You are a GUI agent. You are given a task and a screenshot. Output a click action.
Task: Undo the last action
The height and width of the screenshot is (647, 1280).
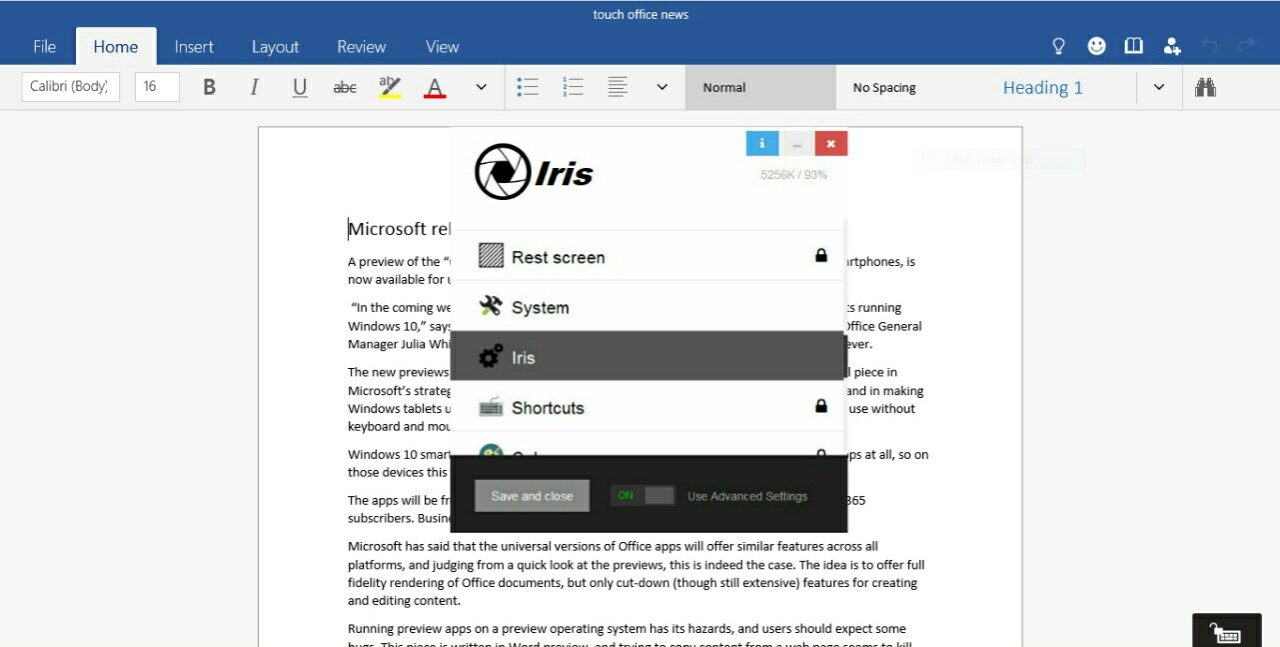coord(1210,46)
